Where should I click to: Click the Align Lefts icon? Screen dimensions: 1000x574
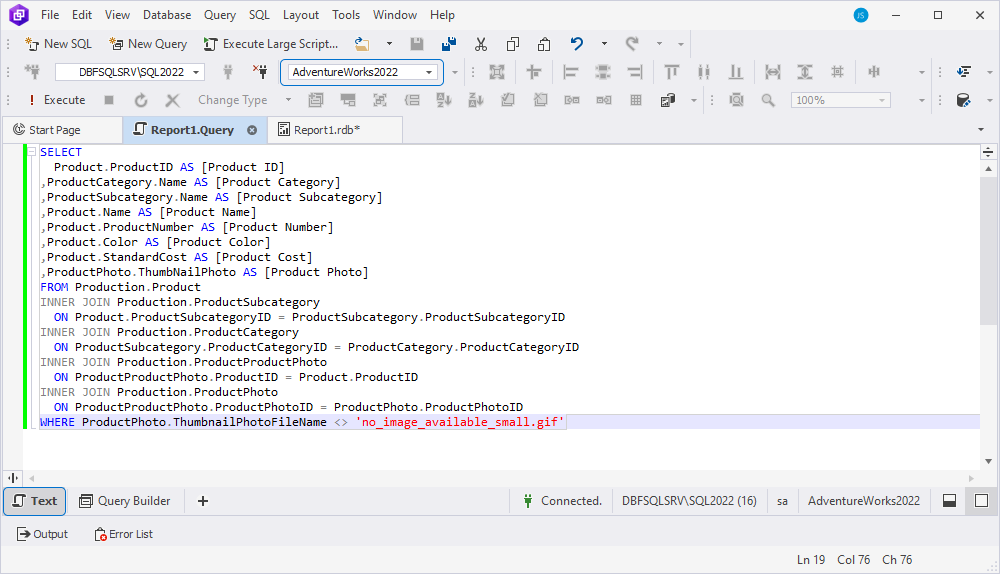pyautogui.click(x=571, y=72)
